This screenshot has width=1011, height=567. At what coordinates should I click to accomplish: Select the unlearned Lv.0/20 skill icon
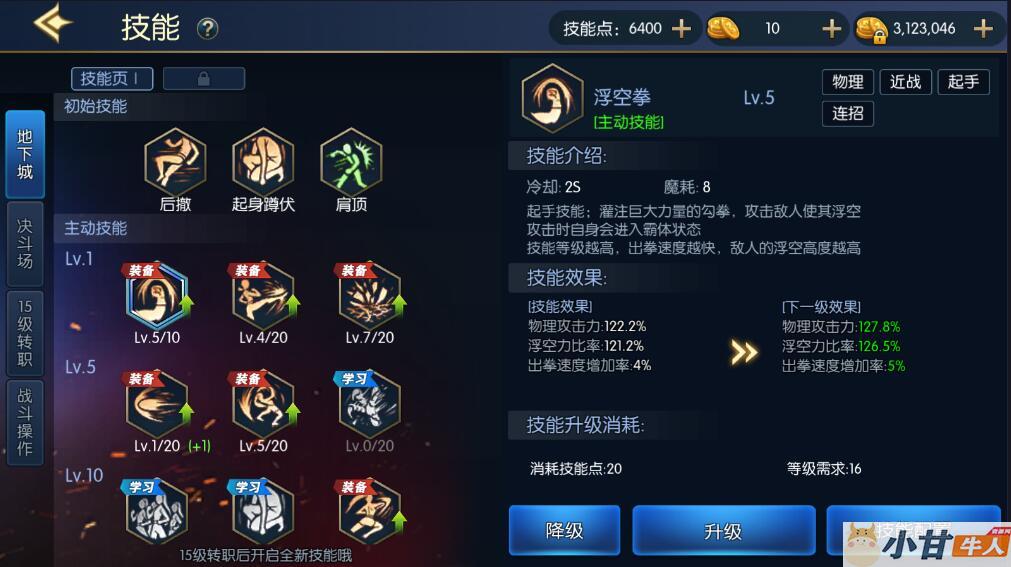(369, 405)
